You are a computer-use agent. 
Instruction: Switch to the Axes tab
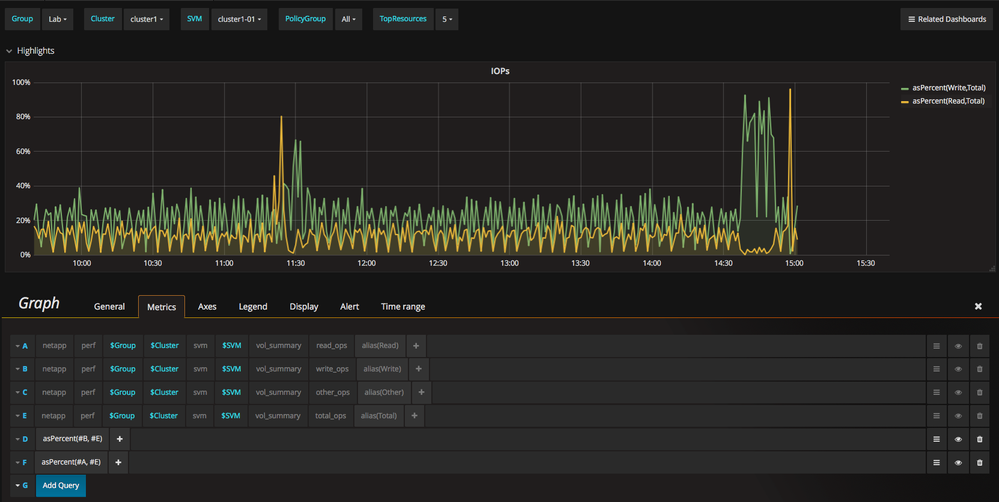(x=207, y=307)
